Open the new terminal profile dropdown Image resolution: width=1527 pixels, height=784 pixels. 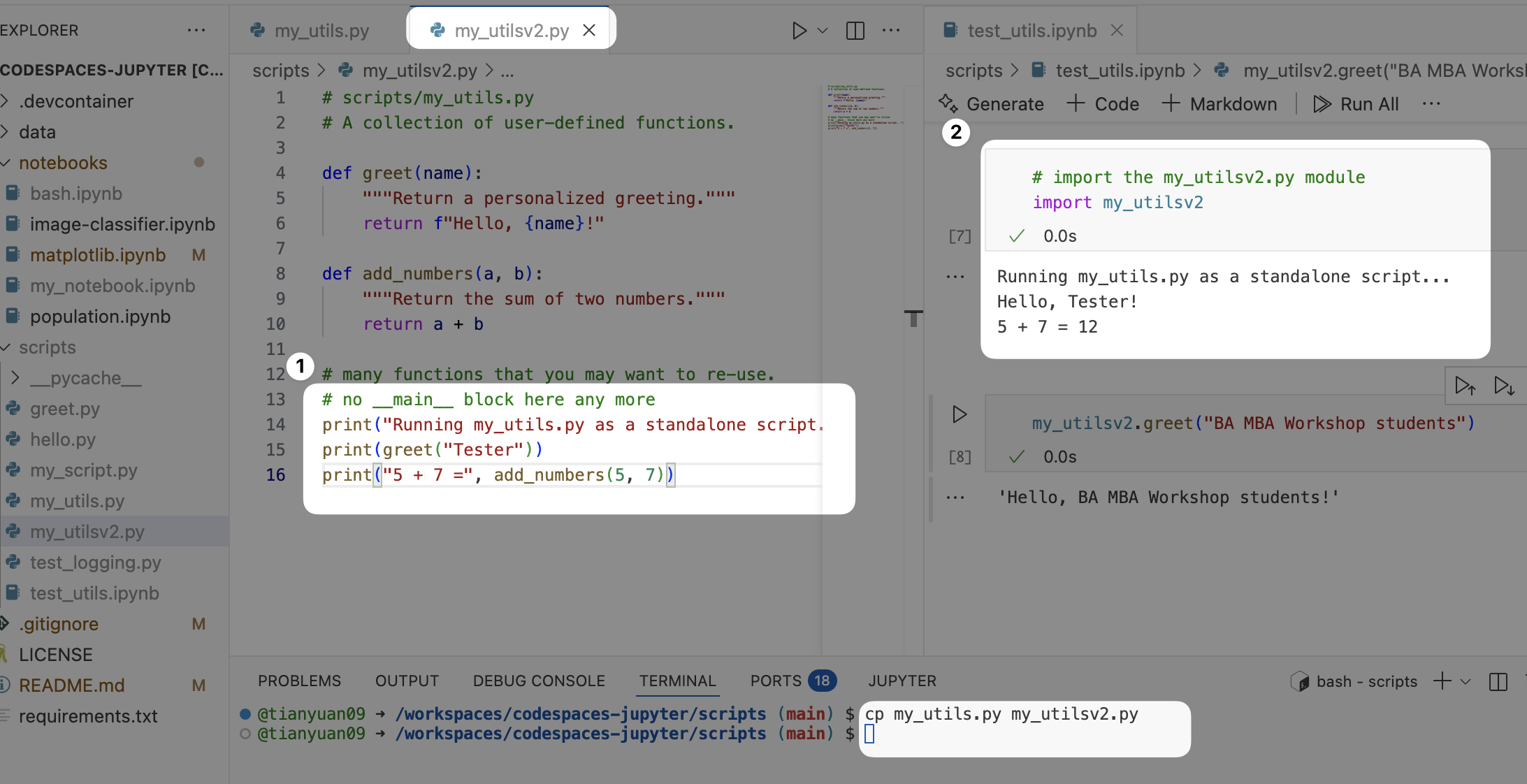click(1466, 682)
